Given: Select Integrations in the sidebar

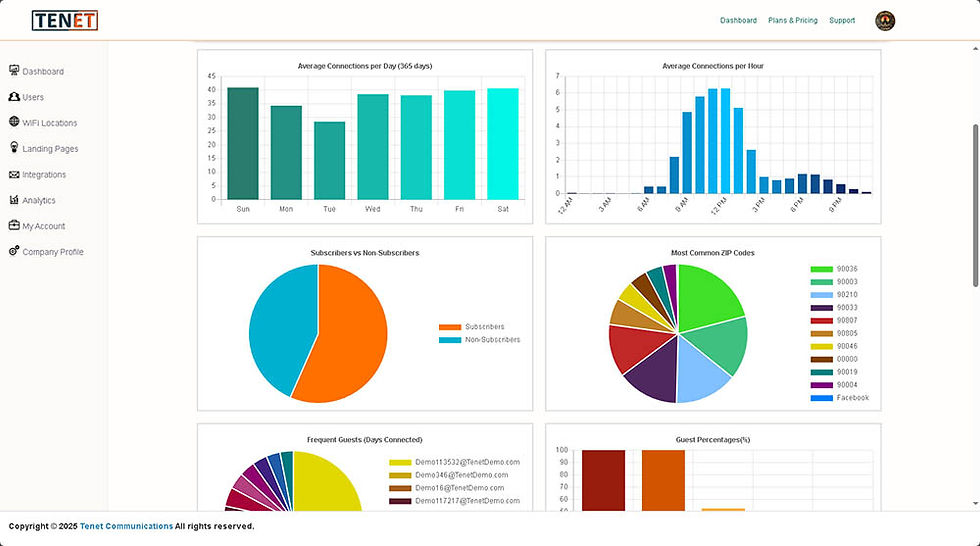Looking at the screenshot, I should [44, 175].
